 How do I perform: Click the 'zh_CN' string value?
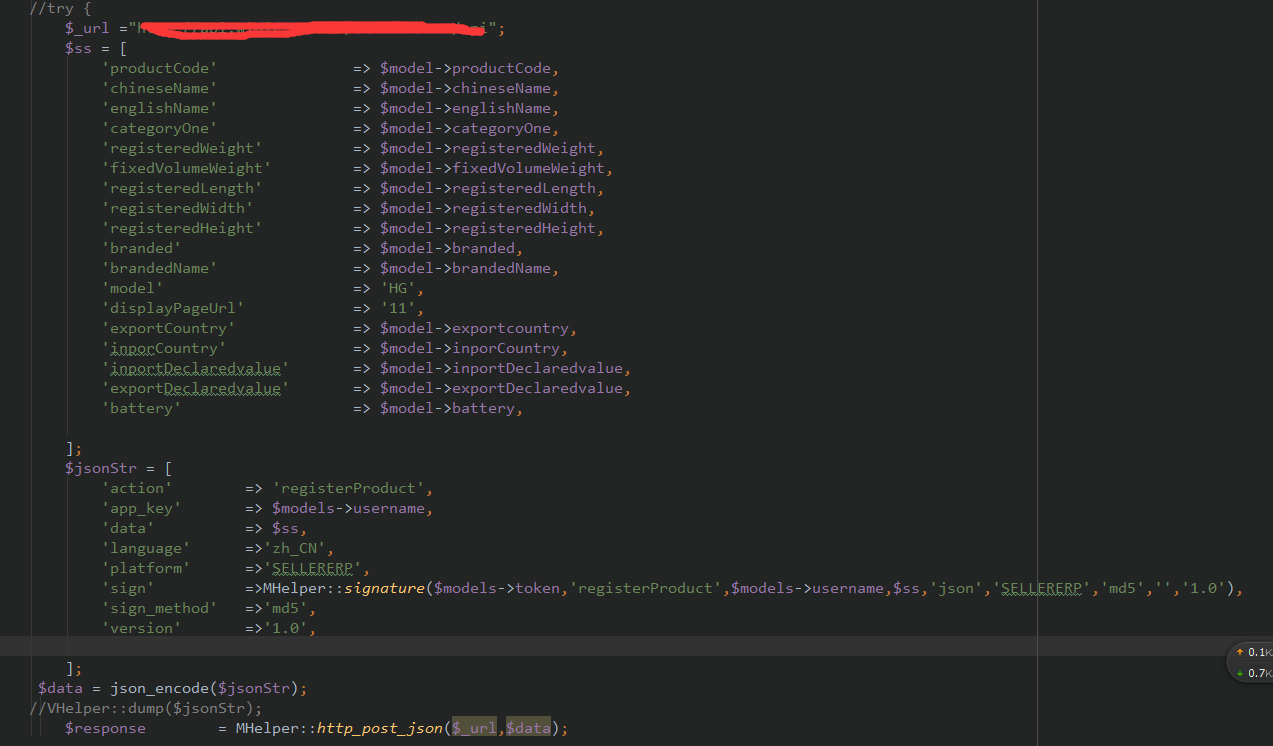pyautogui.click(x=294, y=548)
